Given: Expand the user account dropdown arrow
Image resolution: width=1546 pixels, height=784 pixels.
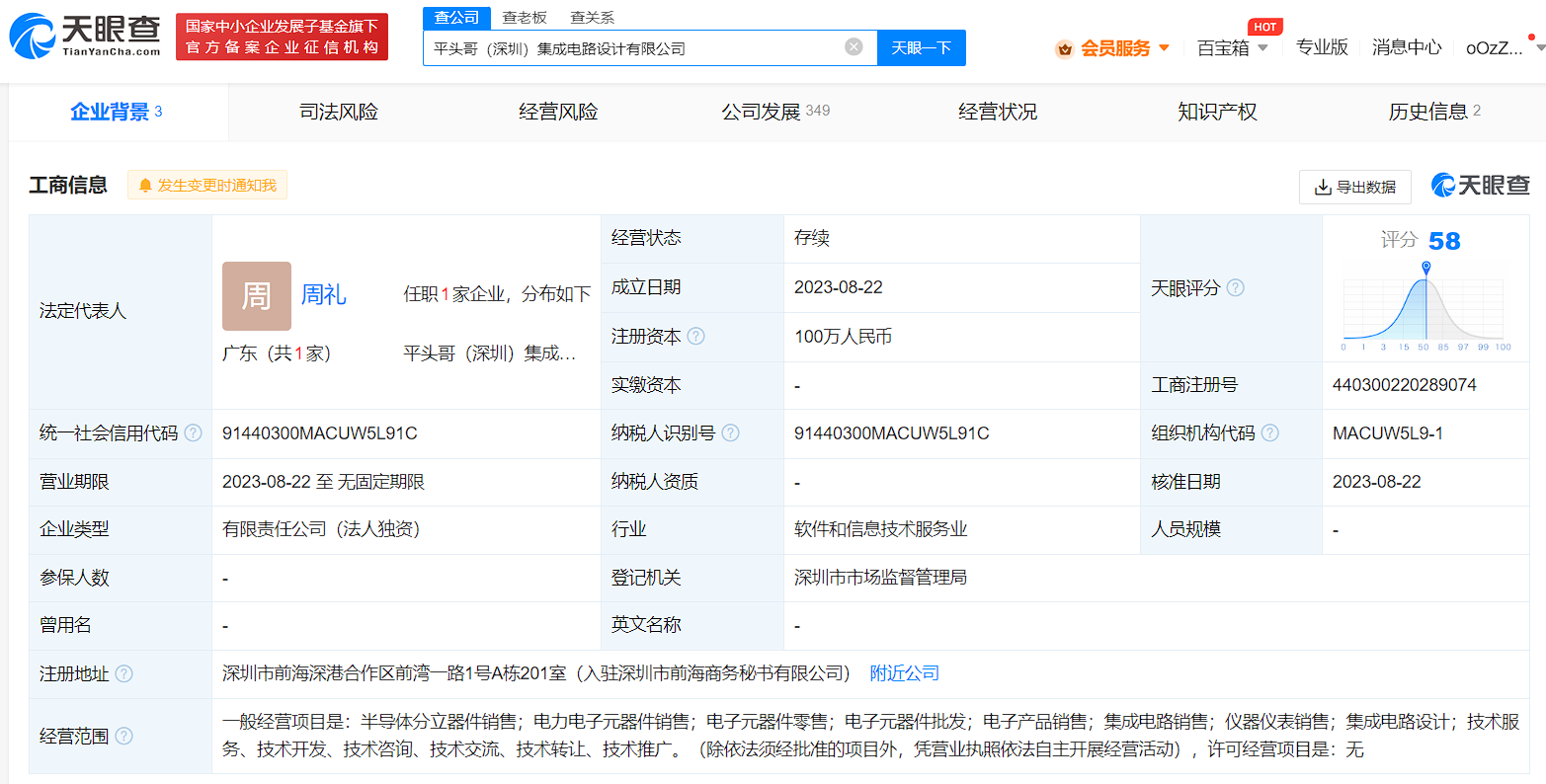Looking at the screenshot, I should [1538, 48].
